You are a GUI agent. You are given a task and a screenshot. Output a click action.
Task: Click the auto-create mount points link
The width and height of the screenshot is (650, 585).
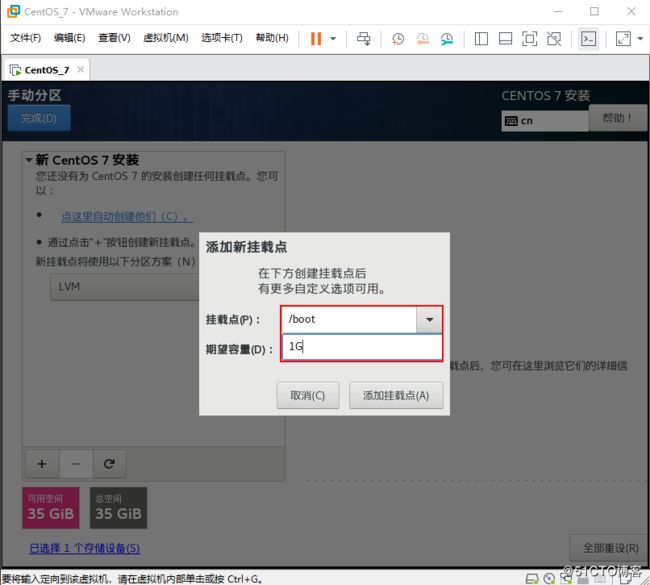pyautogui.click(x=127, y=216)
